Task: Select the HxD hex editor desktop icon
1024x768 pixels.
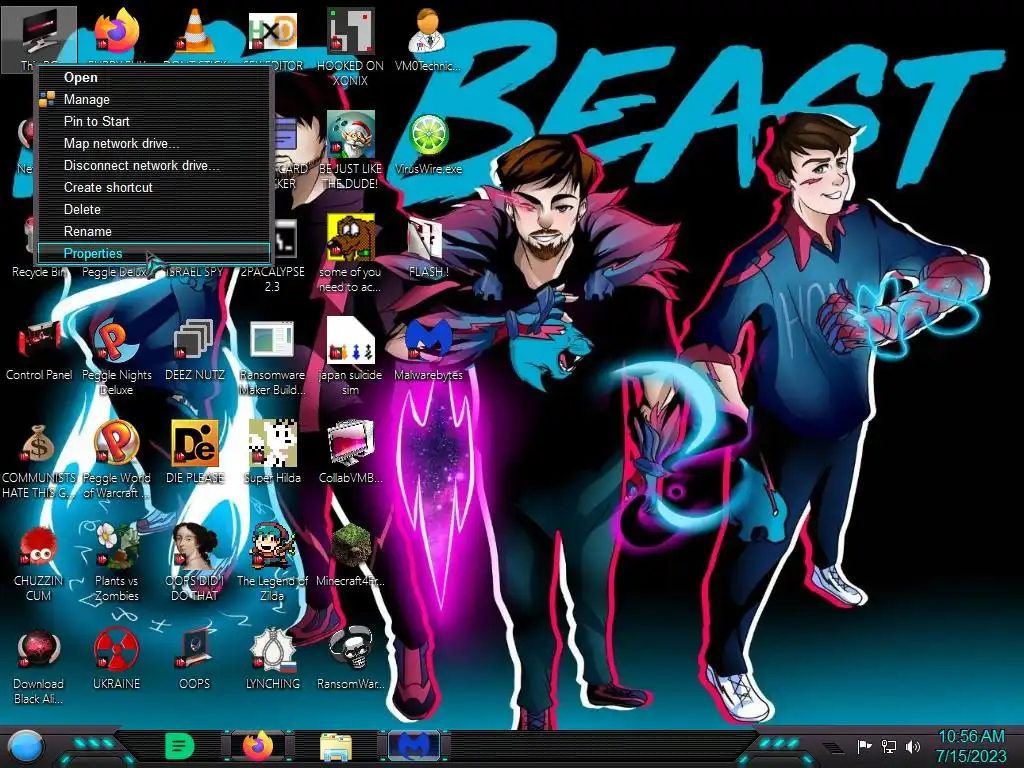Action: click(272, 33)
